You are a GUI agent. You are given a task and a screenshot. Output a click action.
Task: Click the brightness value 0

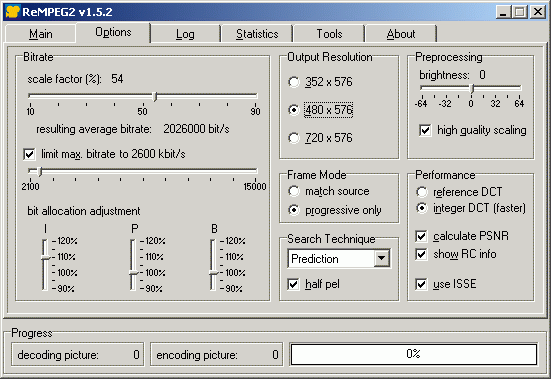pos(482,75)
